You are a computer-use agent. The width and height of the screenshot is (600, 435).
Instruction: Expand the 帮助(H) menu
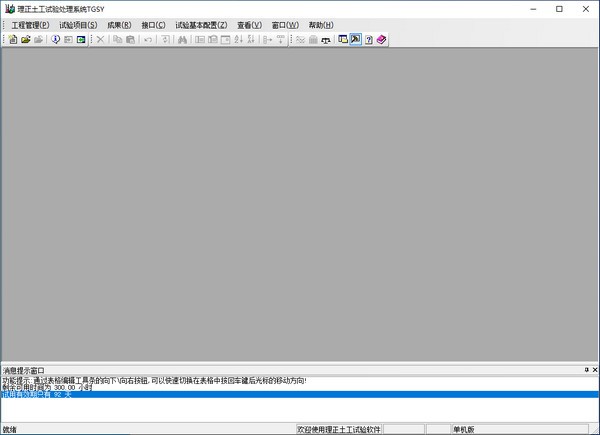pyautogui.click(x=321, y=25)
